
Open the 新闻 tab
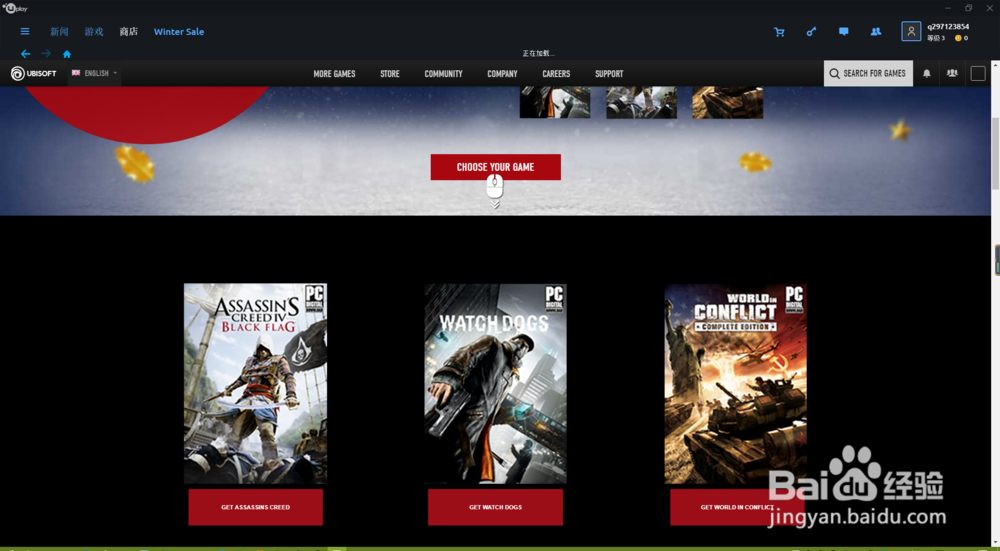click(59, 31)
